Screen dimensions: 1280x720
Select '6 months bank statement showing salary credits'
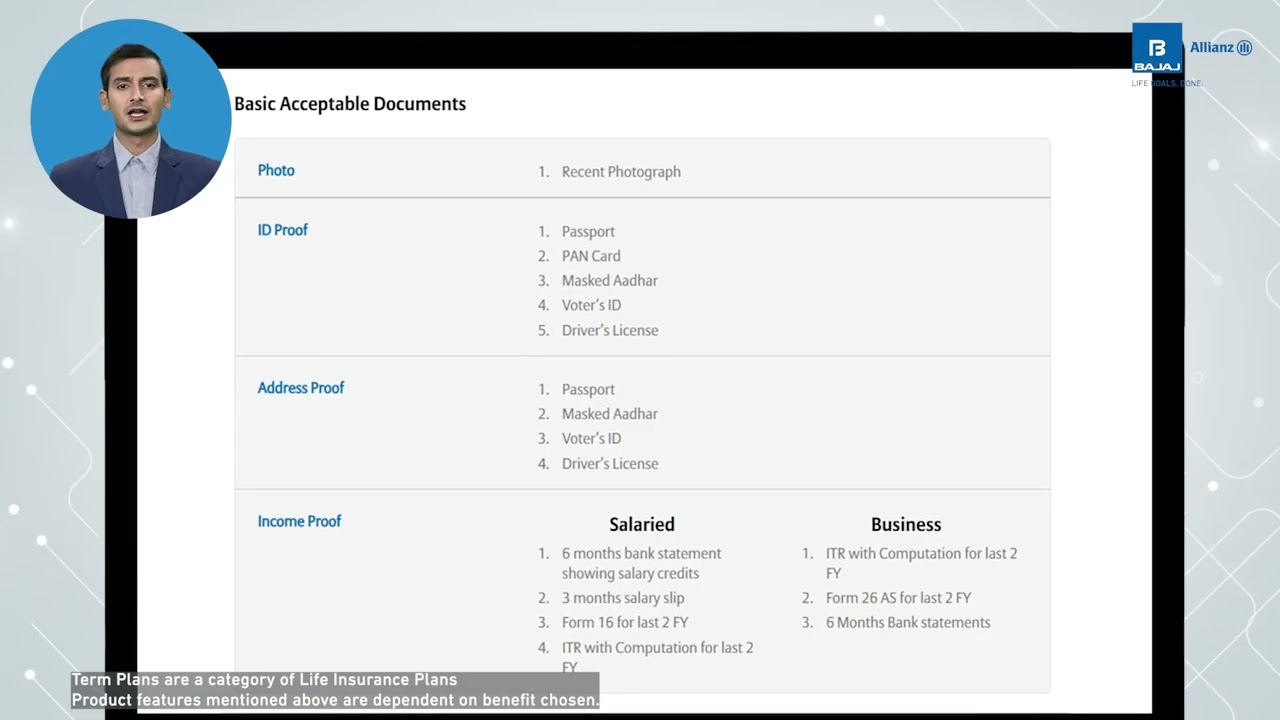(x=641, y=563)
